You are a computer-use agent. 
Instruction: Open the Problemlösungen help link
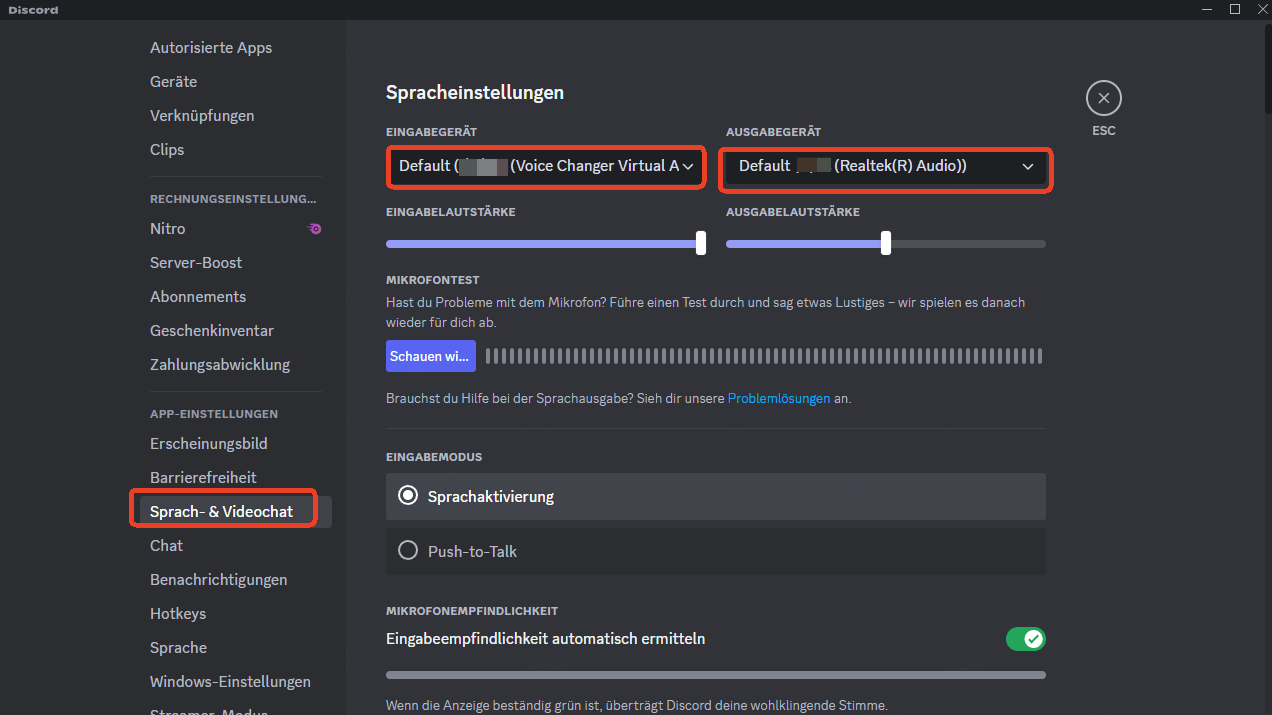click(x=779, y=398)
